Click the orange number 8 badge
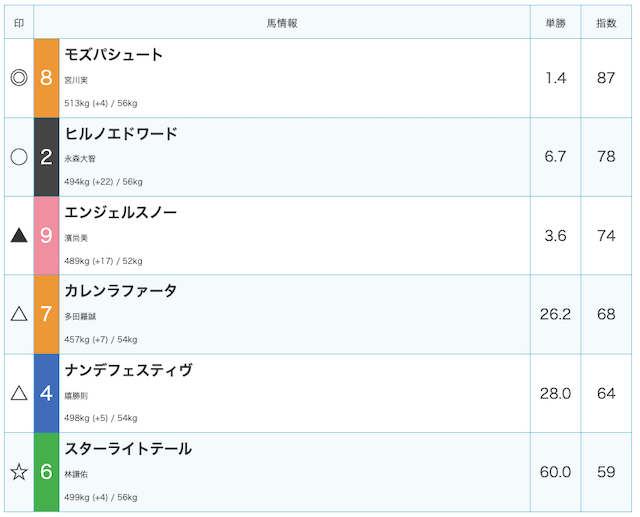Viewport: 640px width, 517px height. pyautogui.click(x=47, y=78)
